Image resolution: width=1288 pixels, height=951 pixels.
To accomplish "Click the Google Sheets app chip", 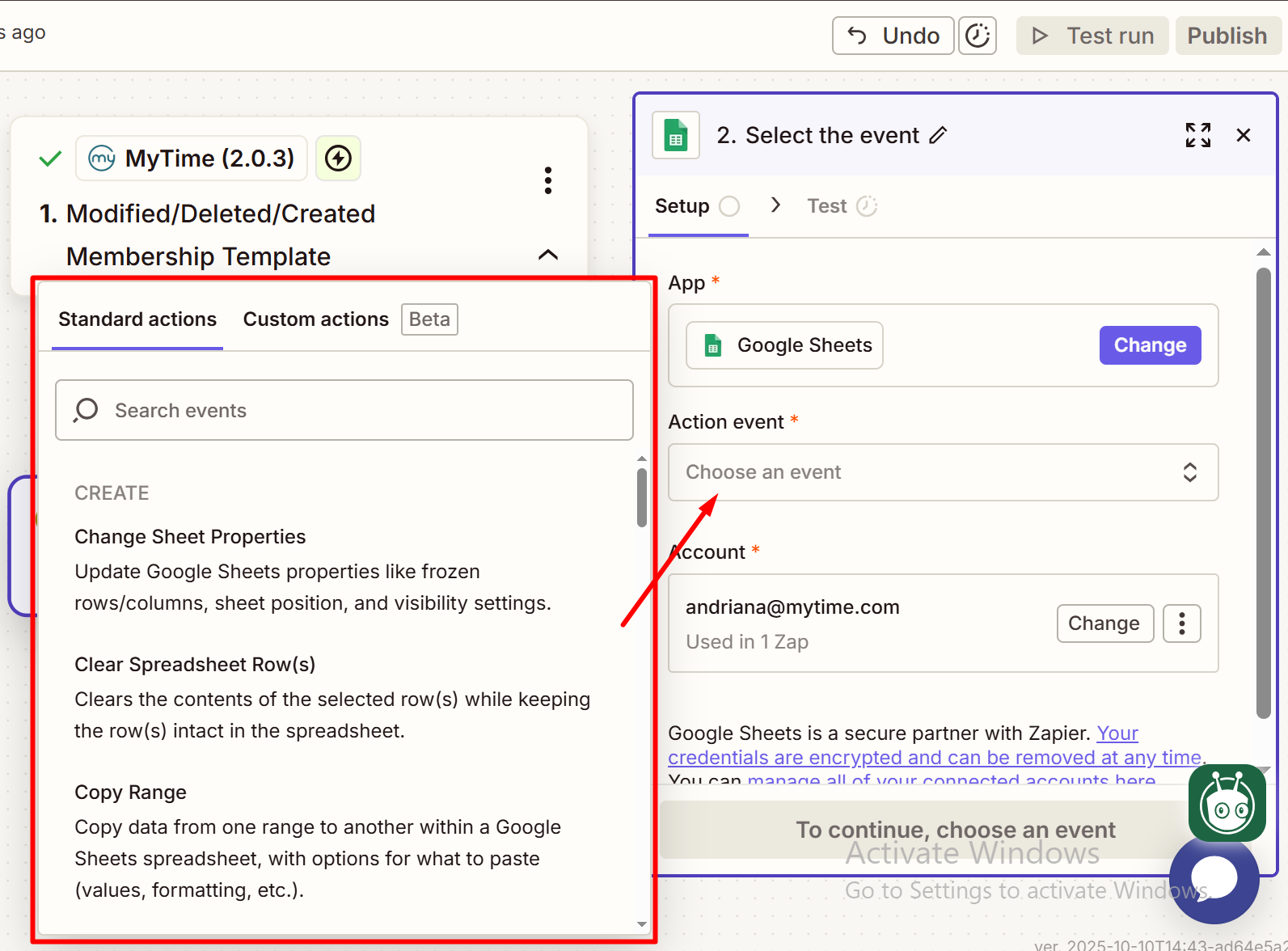I will coord(784,345).
